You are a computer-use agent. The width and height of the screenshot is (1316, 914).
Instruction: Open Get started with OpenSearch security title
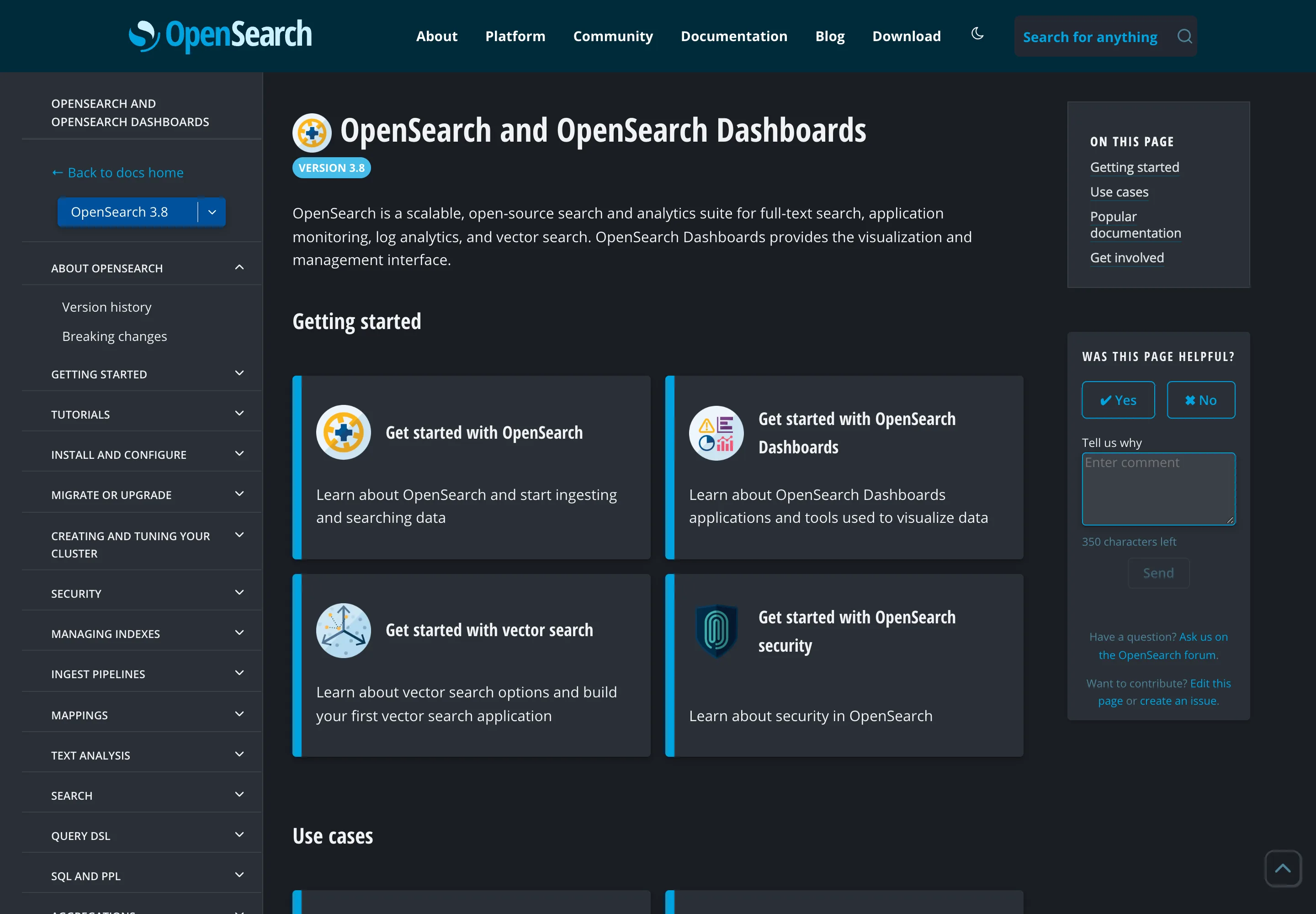coord(857,631)
